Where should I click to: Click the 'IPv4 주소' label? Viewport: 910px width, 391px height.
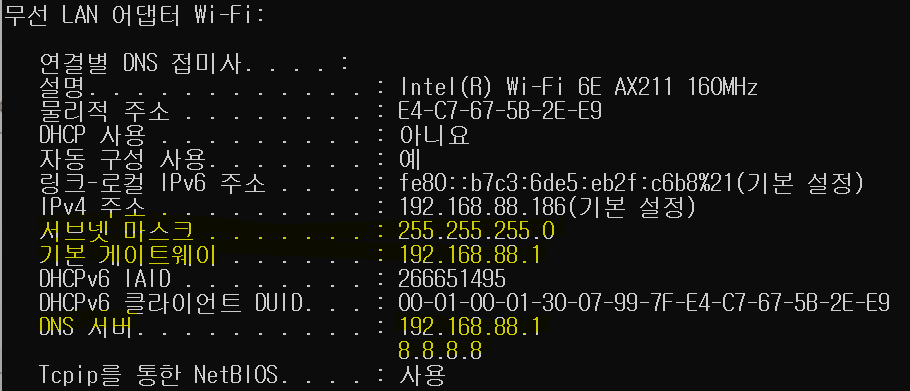[x=92, y=208]
